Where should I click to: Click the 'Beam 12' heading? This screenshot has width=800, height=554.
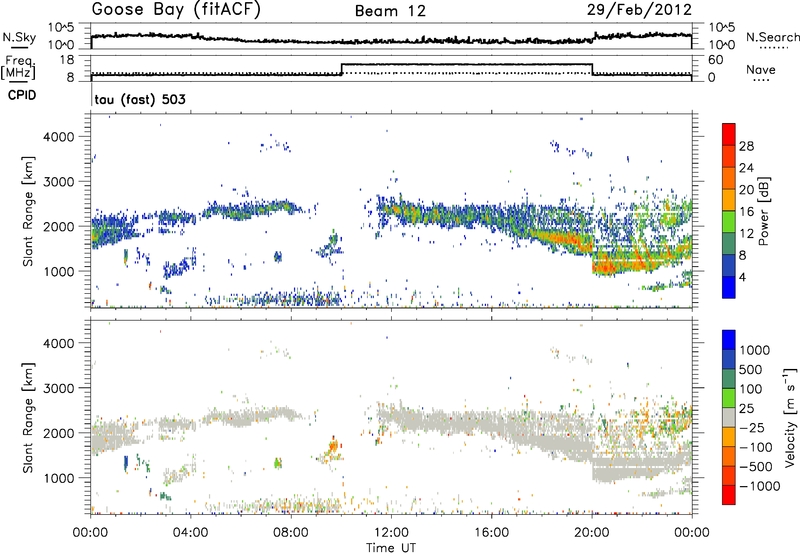click(390, 11)
